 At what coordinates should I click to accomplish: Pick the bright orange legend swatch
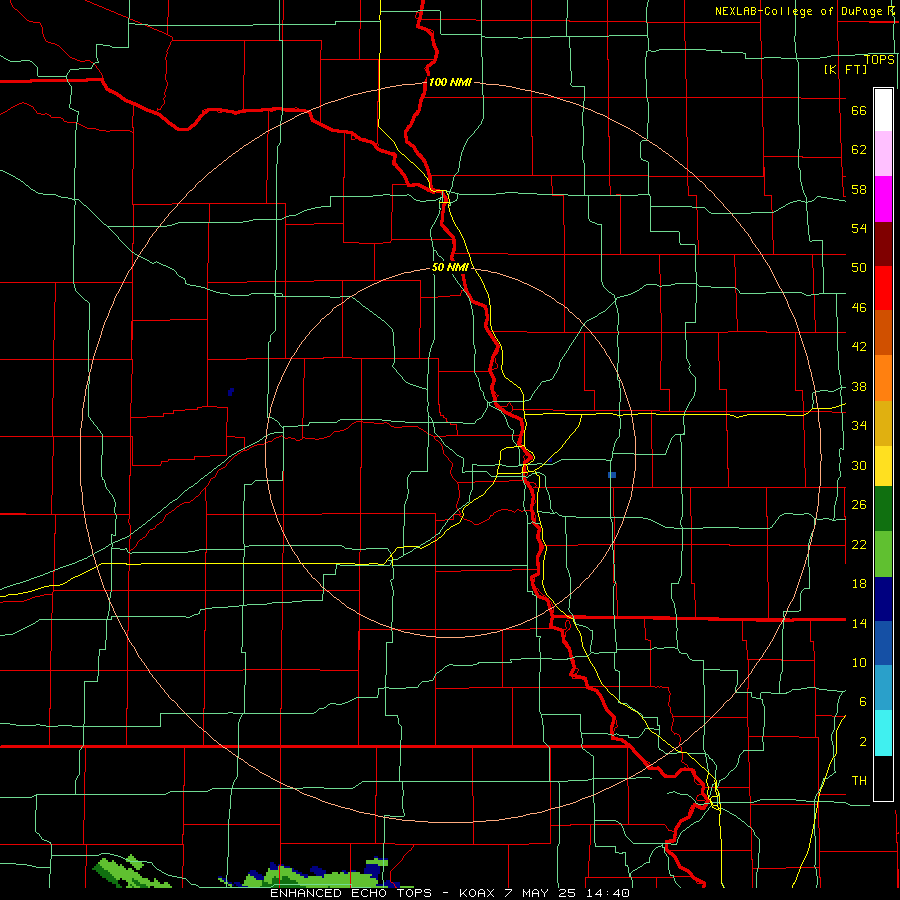point(883,378)
